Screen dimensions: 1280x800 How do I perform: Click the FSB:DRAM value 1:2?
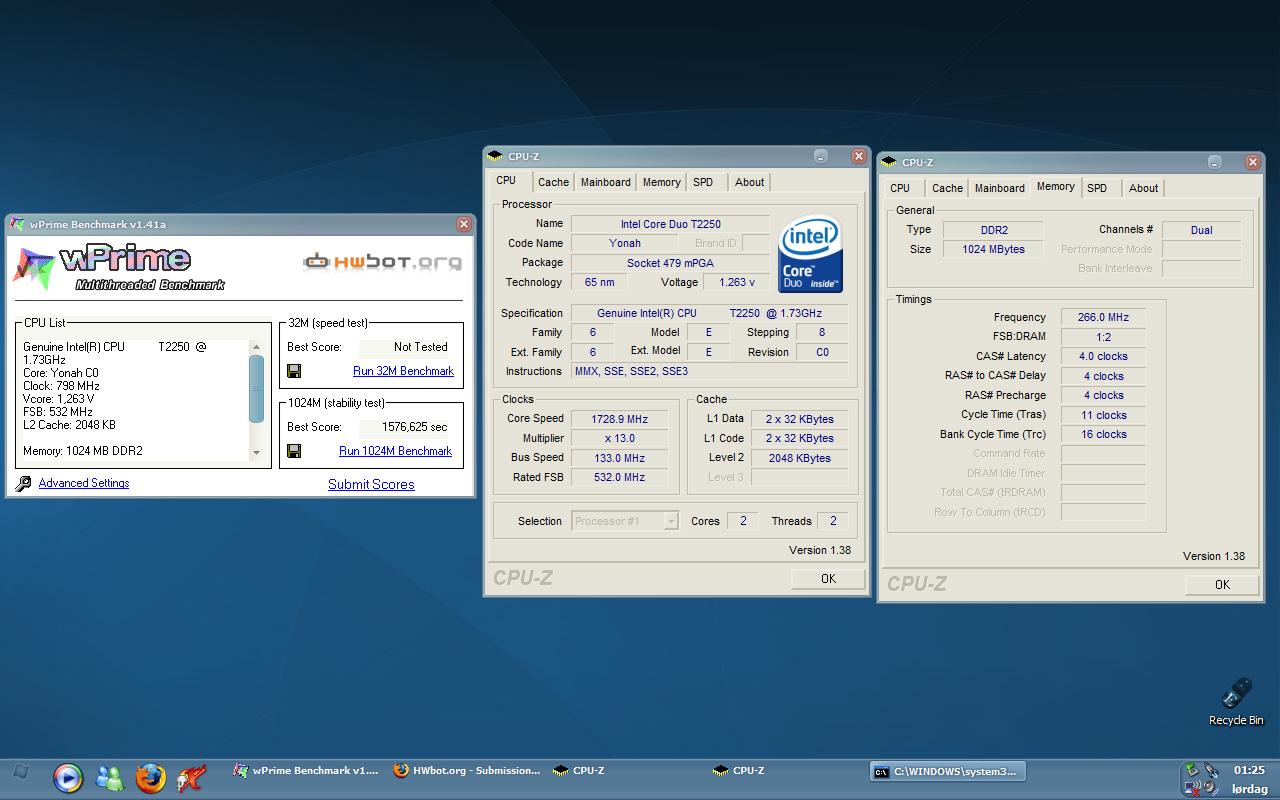(1103, 337)
